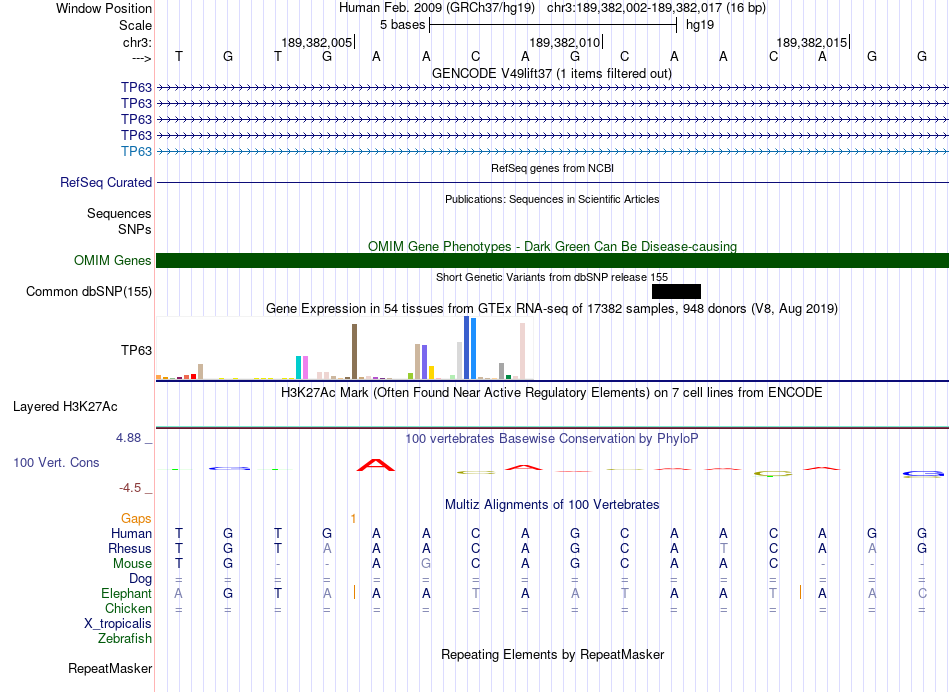The width and height of the screenshot is (950, 692).
Task: Click the ---> sequence direction arrow
Action: click(x=141, y=58)
